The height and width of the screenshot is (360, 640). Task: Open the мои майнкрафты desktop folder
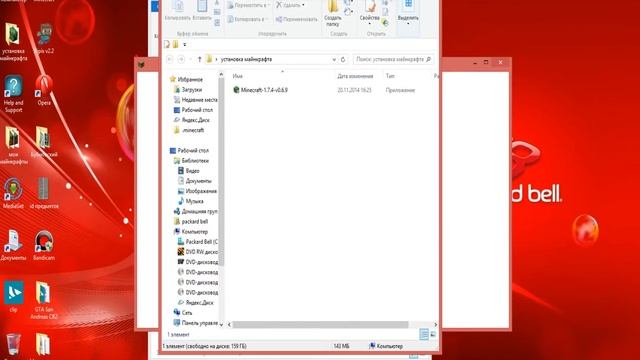13,145
